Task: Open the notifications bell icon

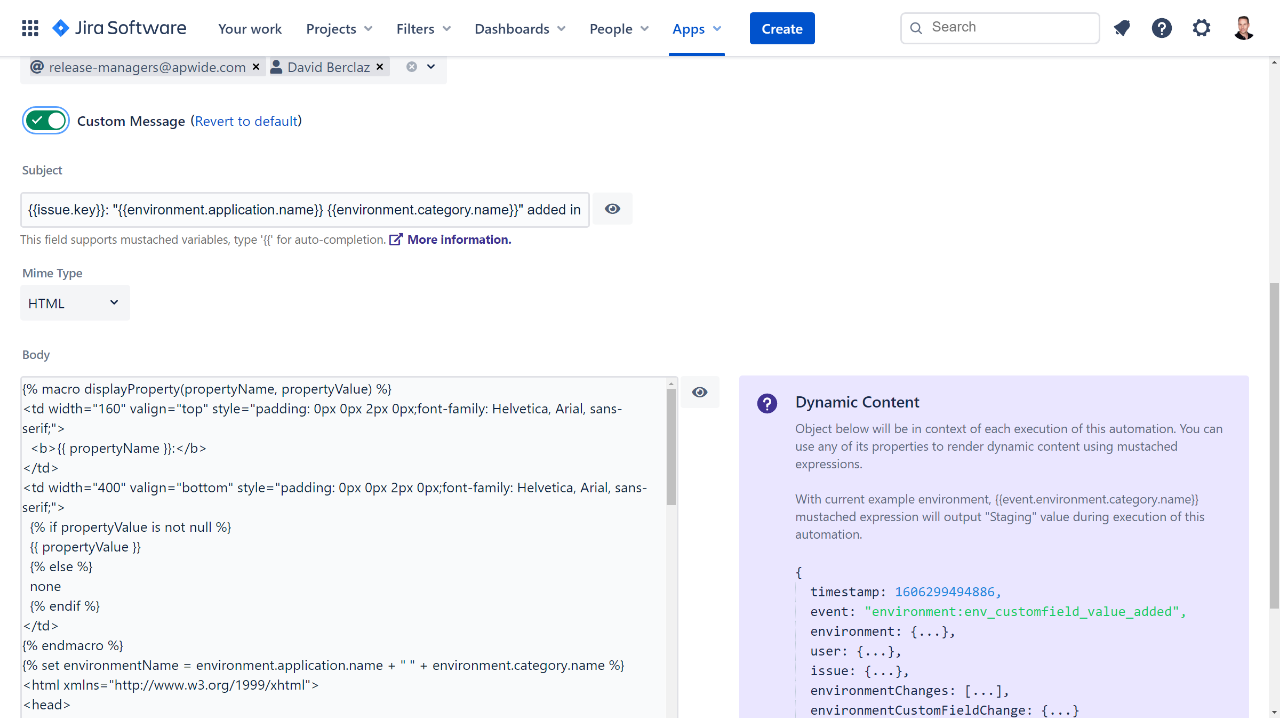Action: [x=1122, y=28]
